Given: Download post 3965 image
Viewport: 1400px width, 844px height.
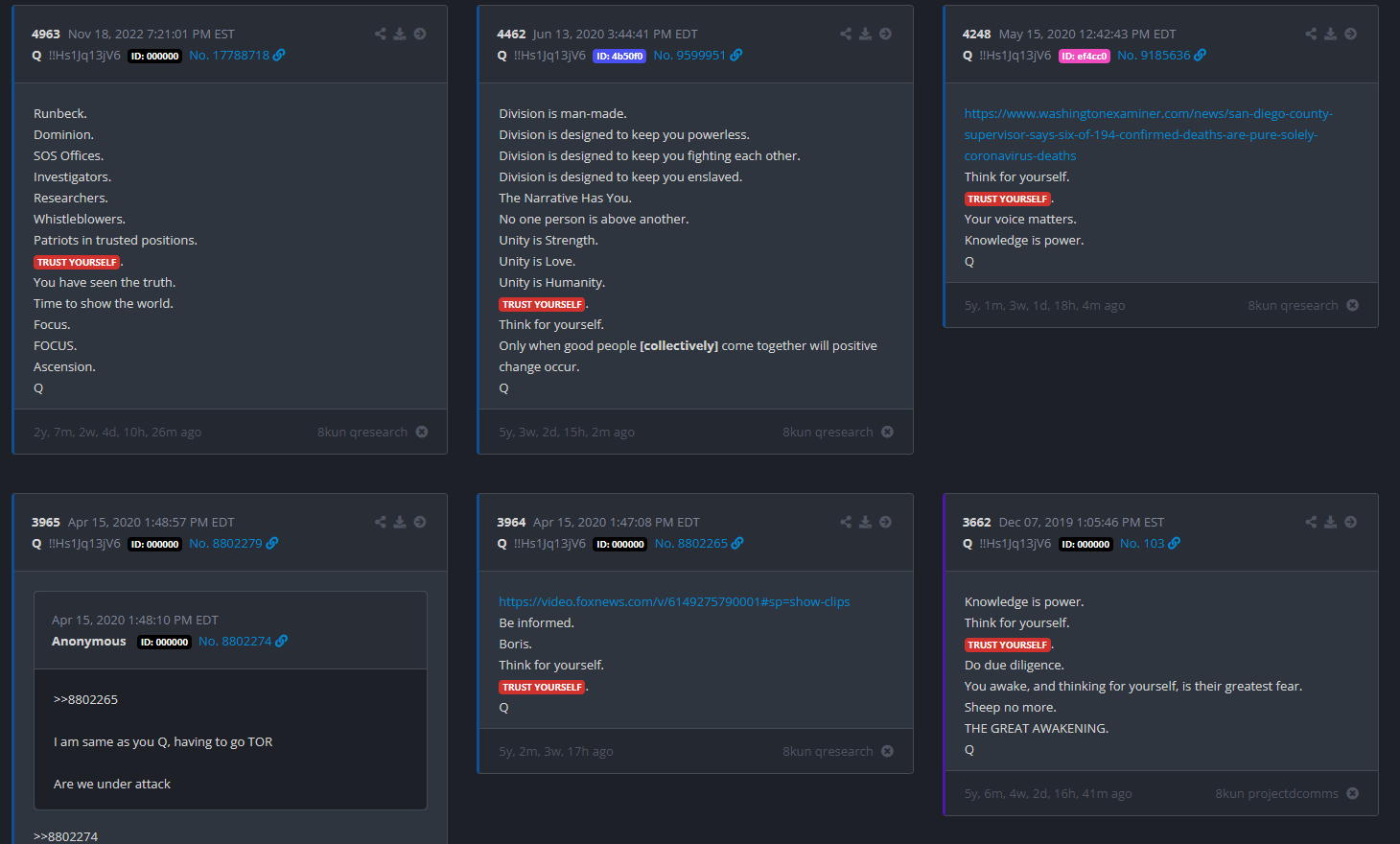Looking at the screenshot, I should click(400, 522).
